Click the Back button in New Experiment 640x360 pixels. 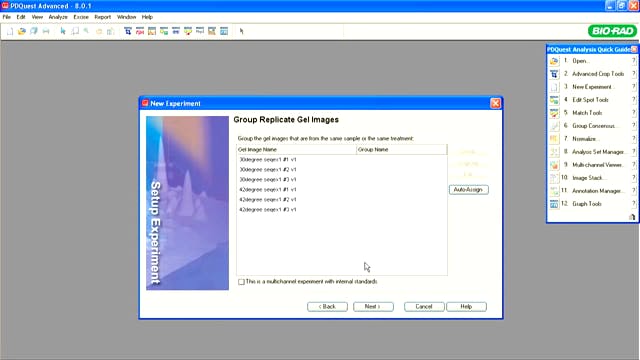pyautogui.click(x=327, y=307)
